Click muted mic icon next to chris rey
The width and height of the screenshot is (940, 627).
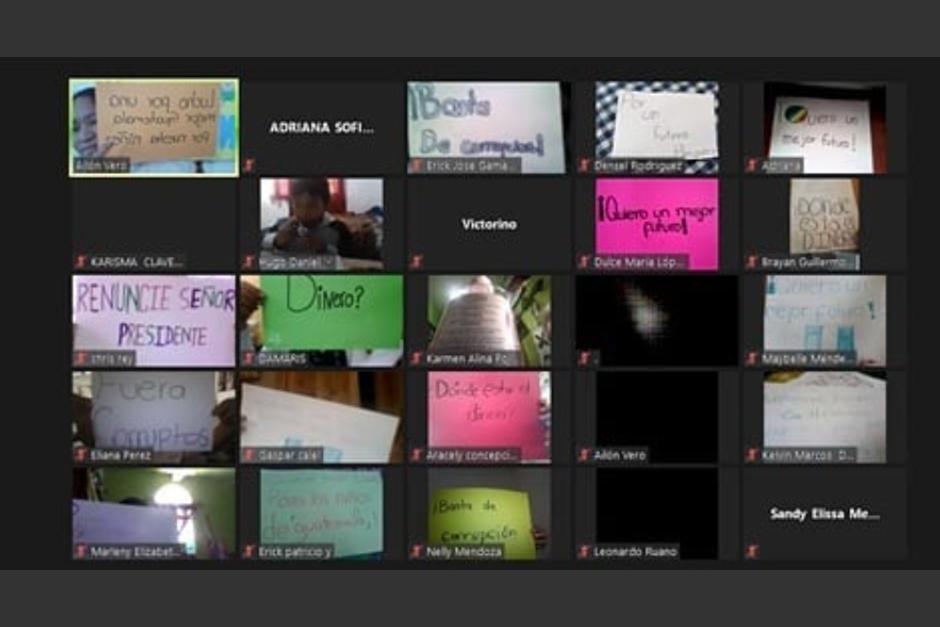tap(80, 358)
